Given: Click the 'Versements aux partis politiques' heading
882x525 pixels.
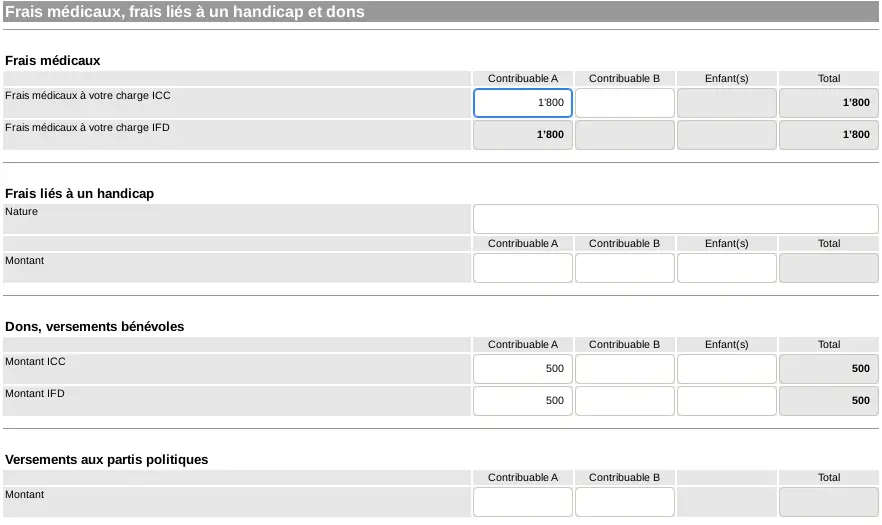Looking at the screenshot, I should coord(106,460).
